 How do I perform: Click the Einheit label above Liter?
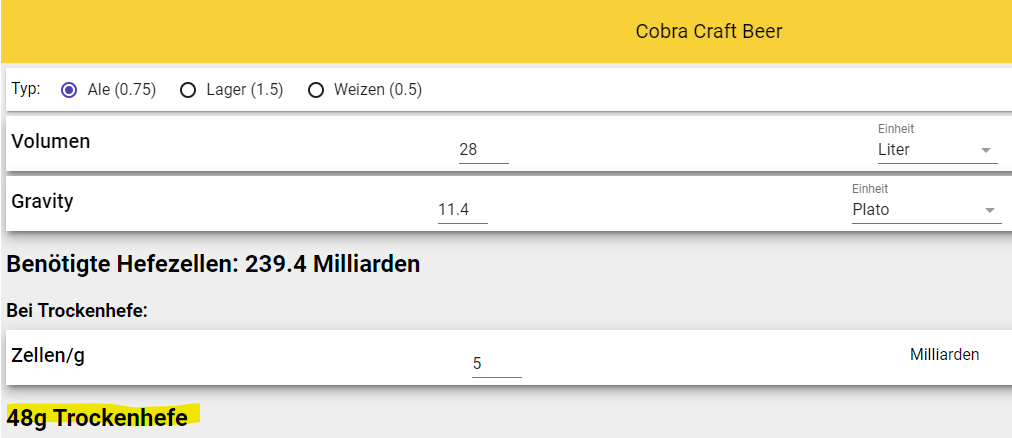(x=895, y=129)
